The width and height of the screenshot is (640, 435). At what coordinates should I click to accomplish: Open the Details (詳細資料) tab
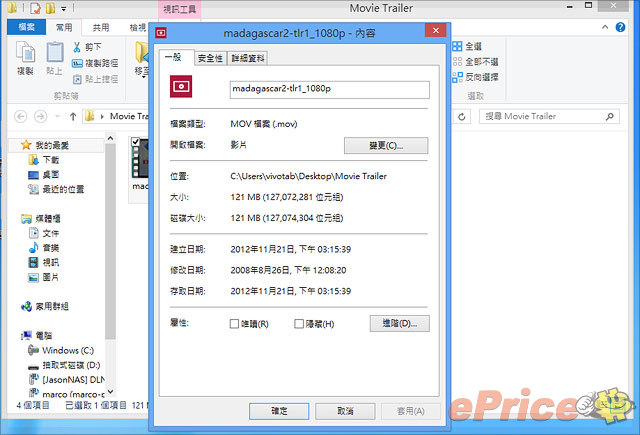tap(248, 58)
